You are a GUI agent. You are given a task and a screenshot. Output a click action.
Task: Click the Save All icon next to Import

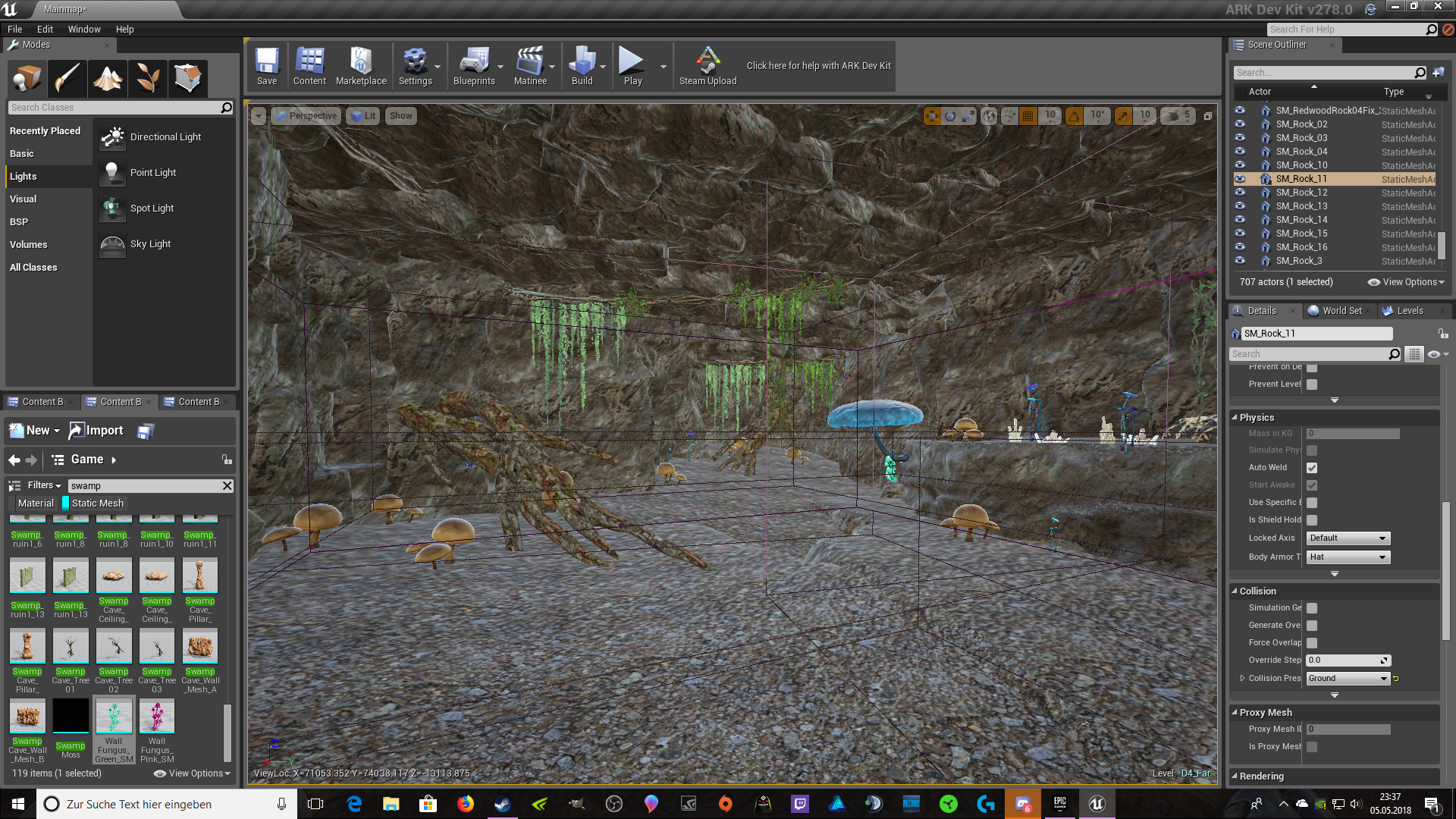[x=145, y=431]
